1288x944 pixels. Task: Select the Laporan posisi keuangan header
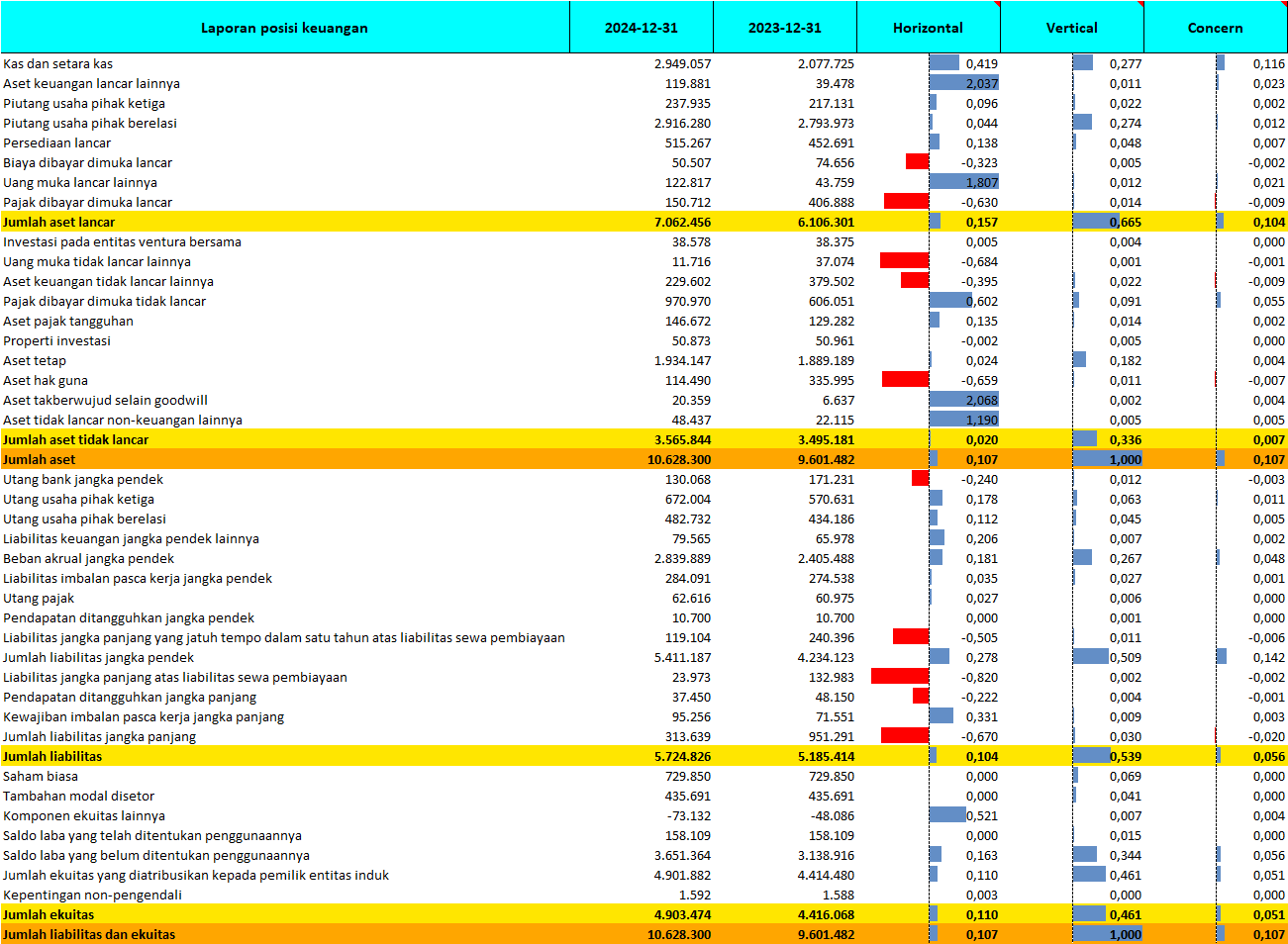point(284,28)
